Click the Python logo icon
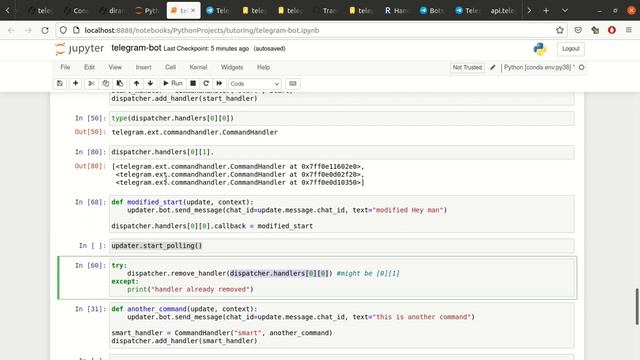 click(x=540, y=49)
